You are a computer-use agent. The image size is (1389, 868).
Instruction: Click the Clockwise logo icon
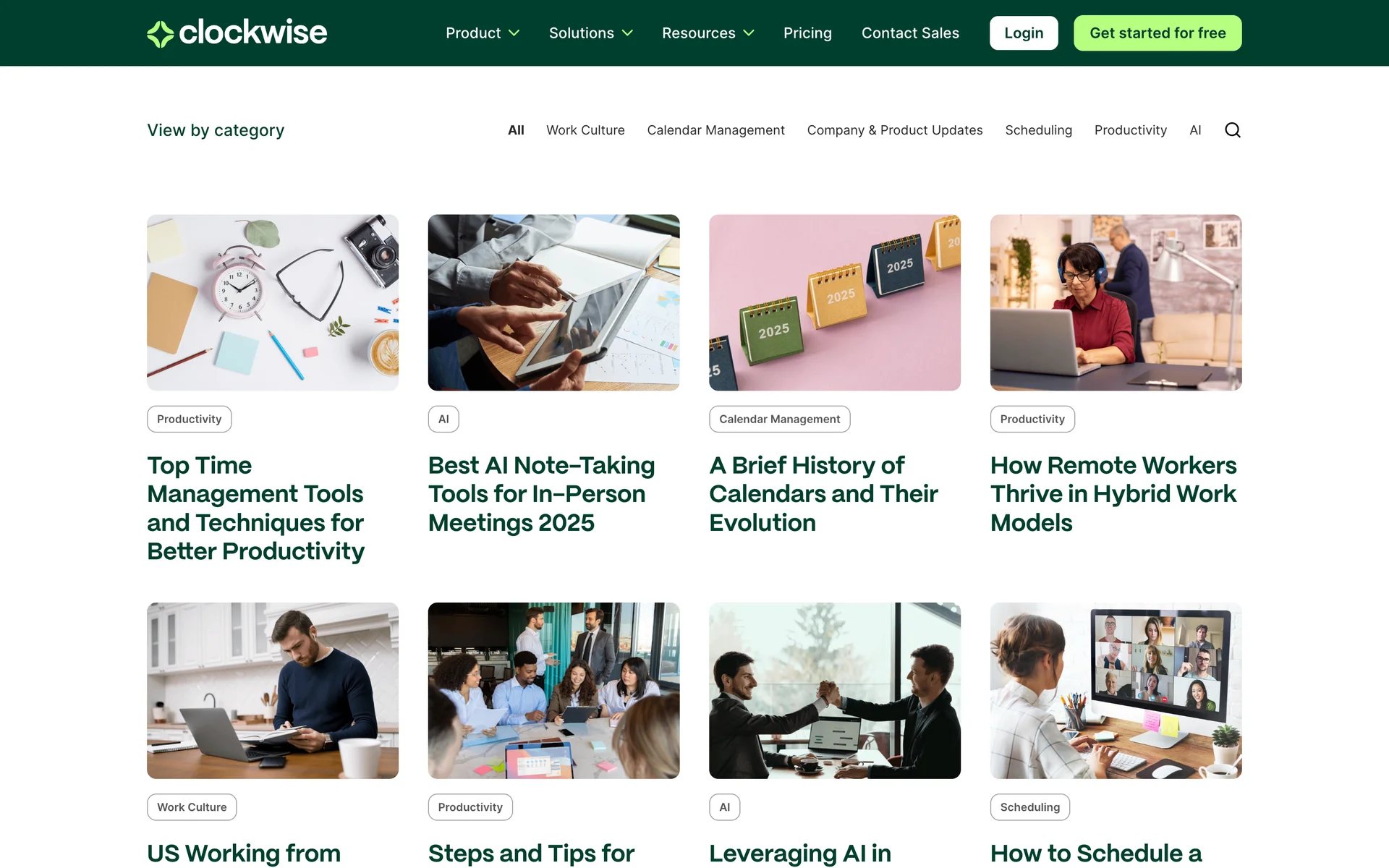(x=161, y=33)
